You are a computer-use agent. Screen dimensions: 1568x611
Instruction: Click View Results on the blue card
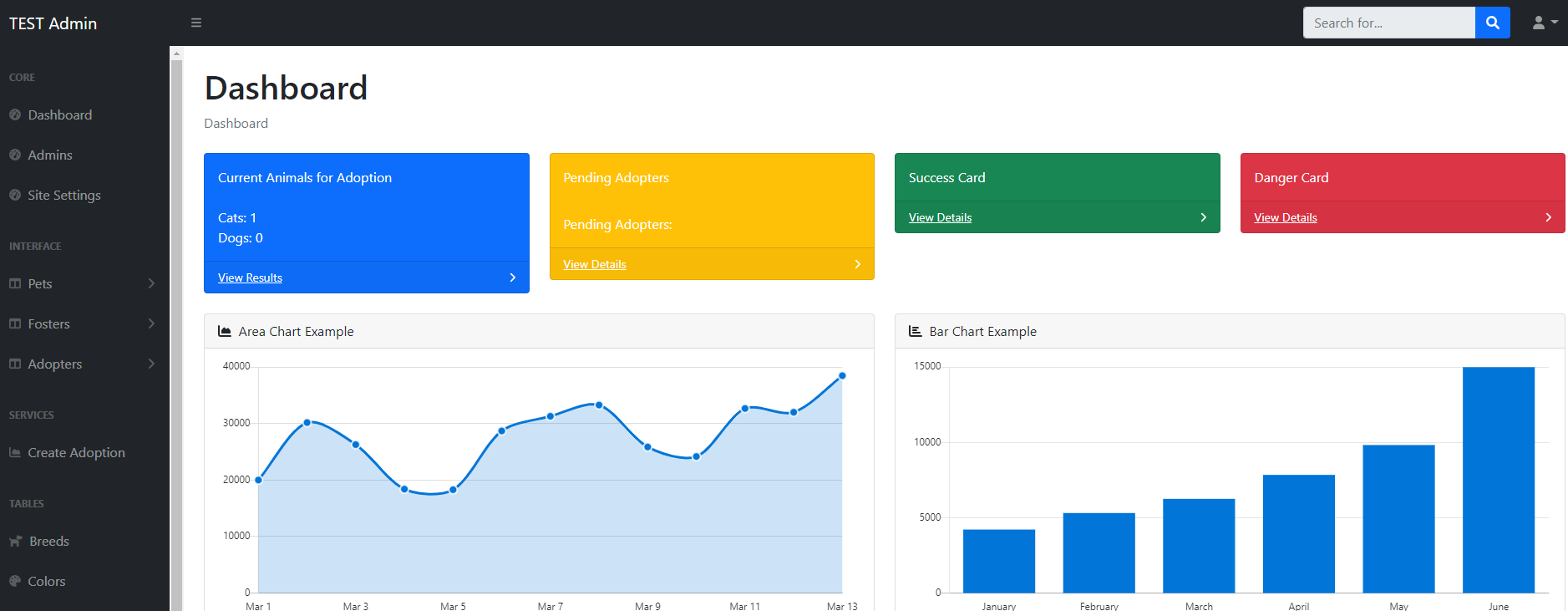(250, 277)
